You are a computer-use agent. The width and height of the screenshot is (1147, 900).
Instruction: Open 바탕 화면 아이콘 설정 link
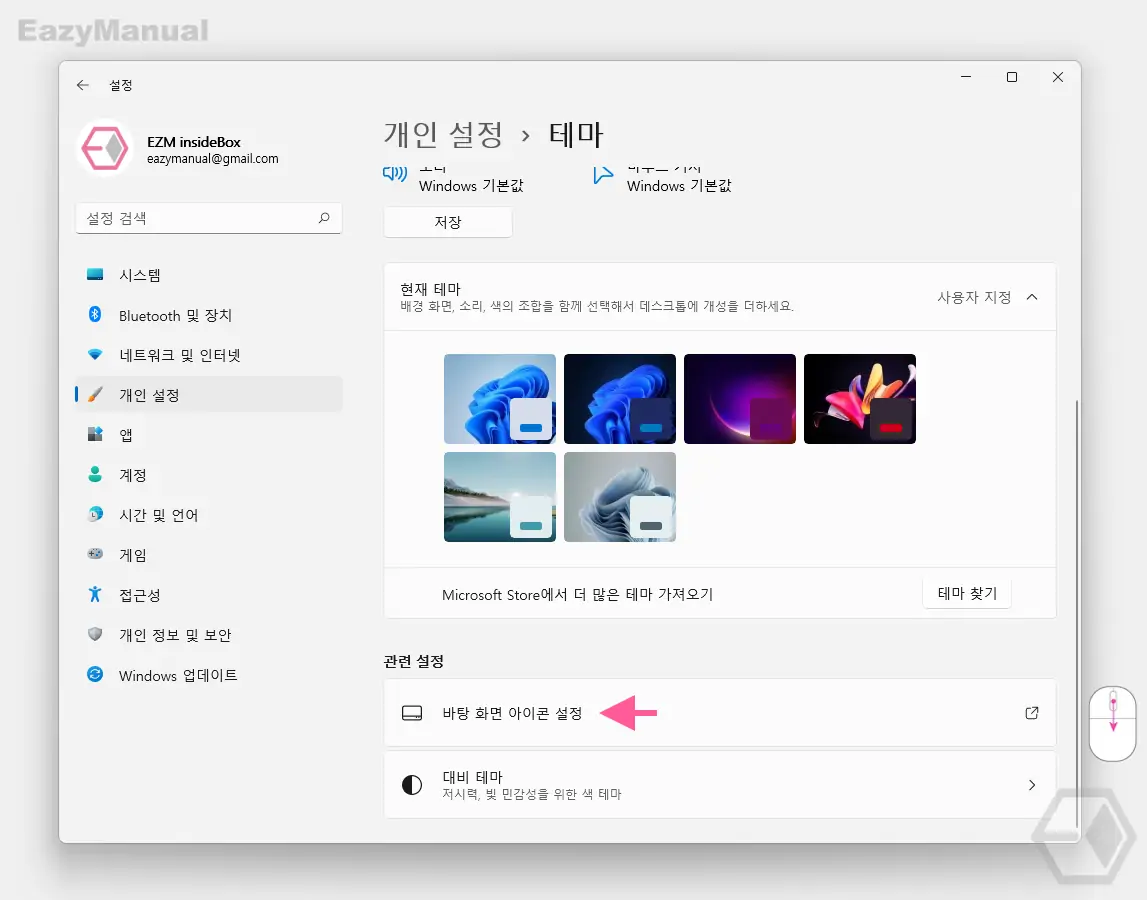click(x=720, y=713)
